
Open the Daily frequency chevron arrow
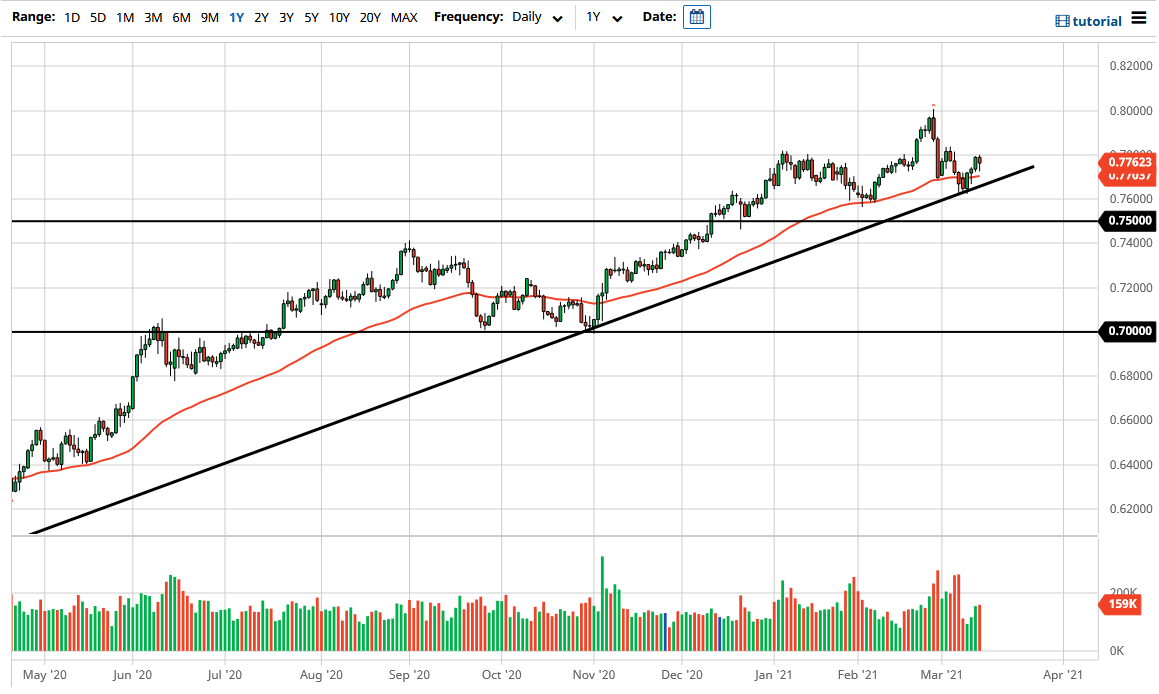[x=556, y=17]
